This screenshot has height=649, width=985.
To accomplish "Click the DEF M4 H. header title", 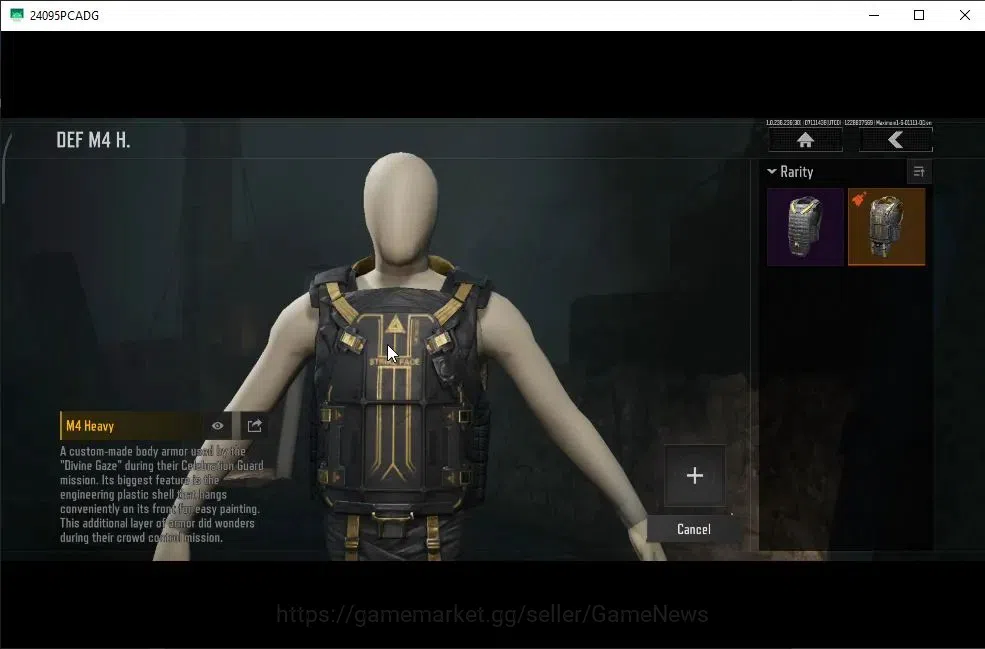I will point(94,140).
